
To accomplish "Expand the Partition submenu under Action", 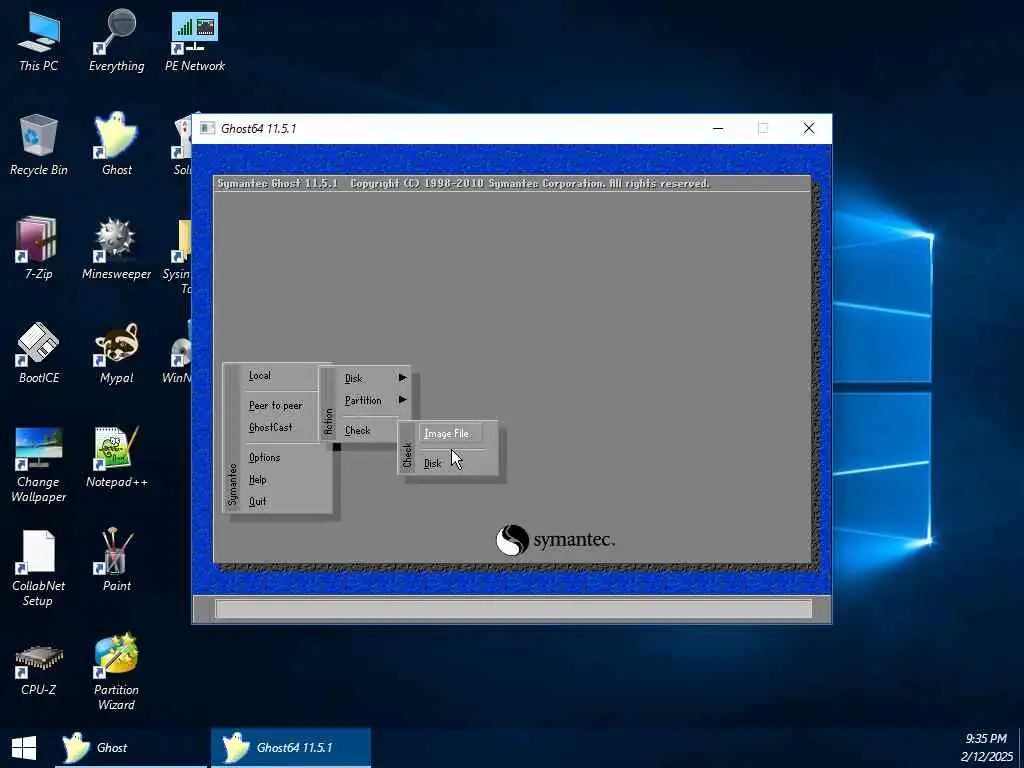I will pyautogui.click(x=375, y=400).
